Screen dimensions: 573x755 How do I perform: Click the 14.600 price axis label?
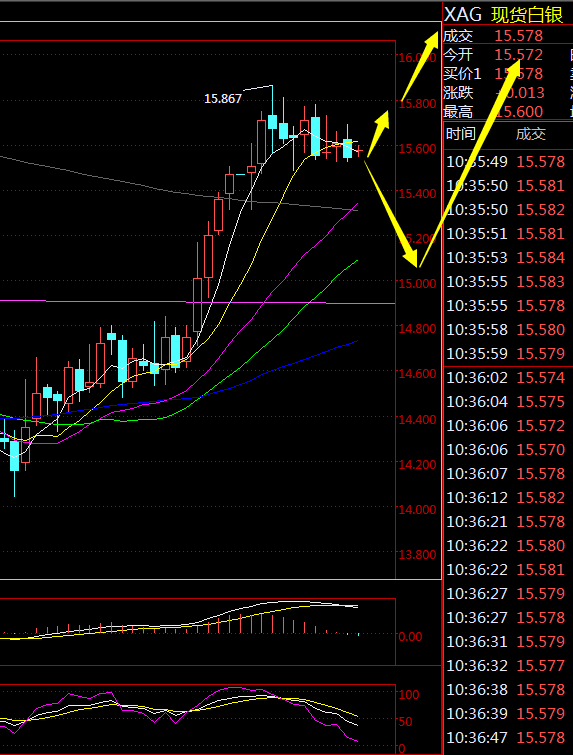[417, 374]
